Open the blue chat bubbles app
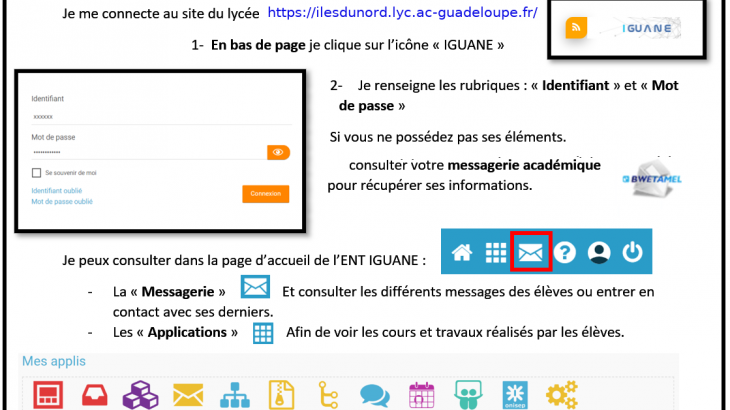 pyautogui.click(x=374, y=395)
